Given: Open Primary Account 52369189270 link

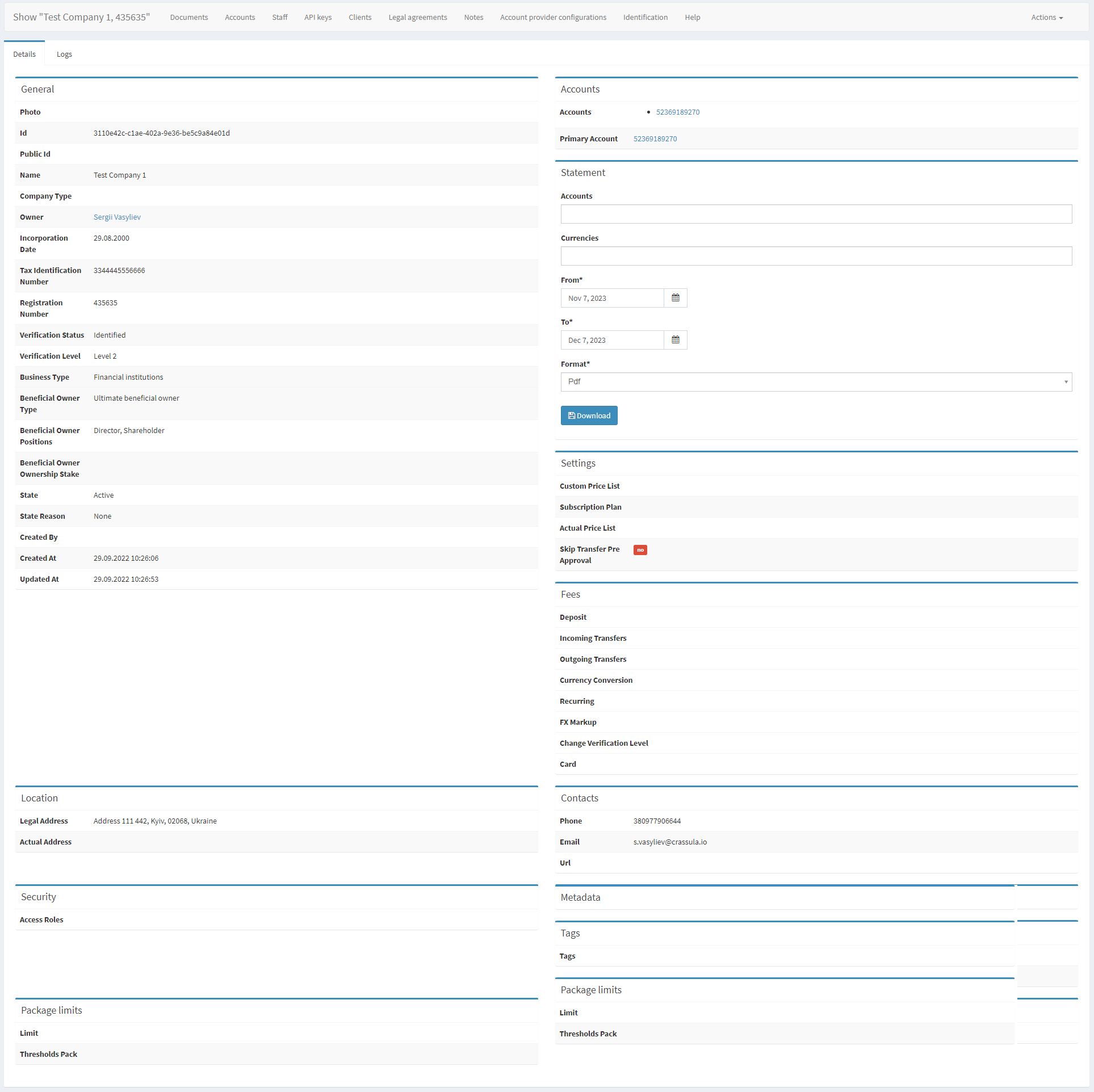Looking at the screenshot, I should 655,139.
